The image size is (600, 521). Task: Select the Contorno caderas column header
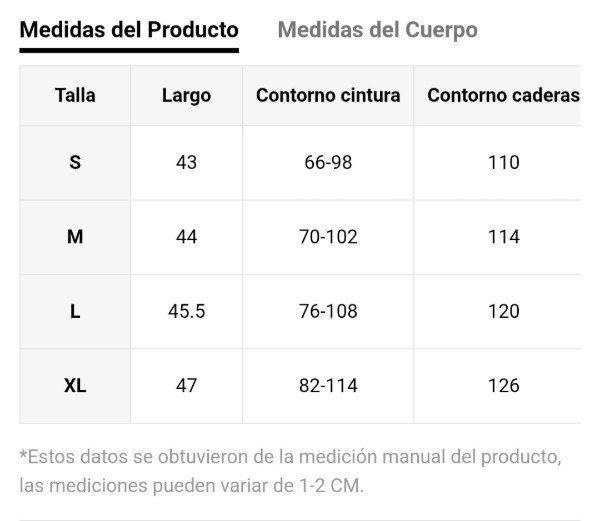coord(503,96)
